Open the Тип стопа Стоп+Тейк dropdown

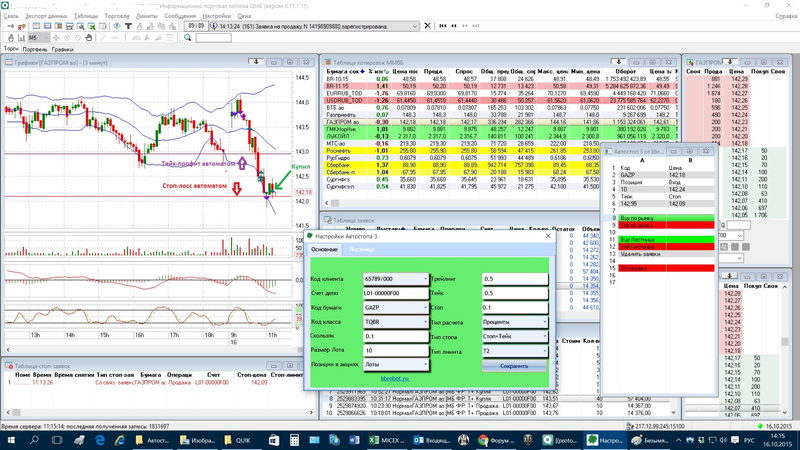(547, 337)
